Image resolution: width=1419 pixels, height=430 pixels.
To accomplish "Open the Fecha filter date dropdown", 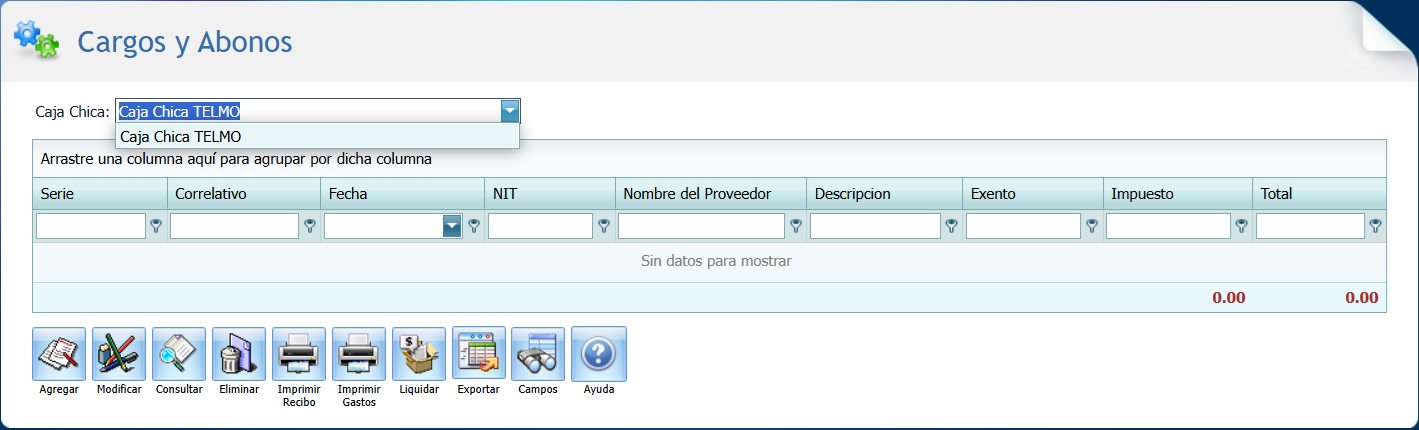I will [452, 227].
